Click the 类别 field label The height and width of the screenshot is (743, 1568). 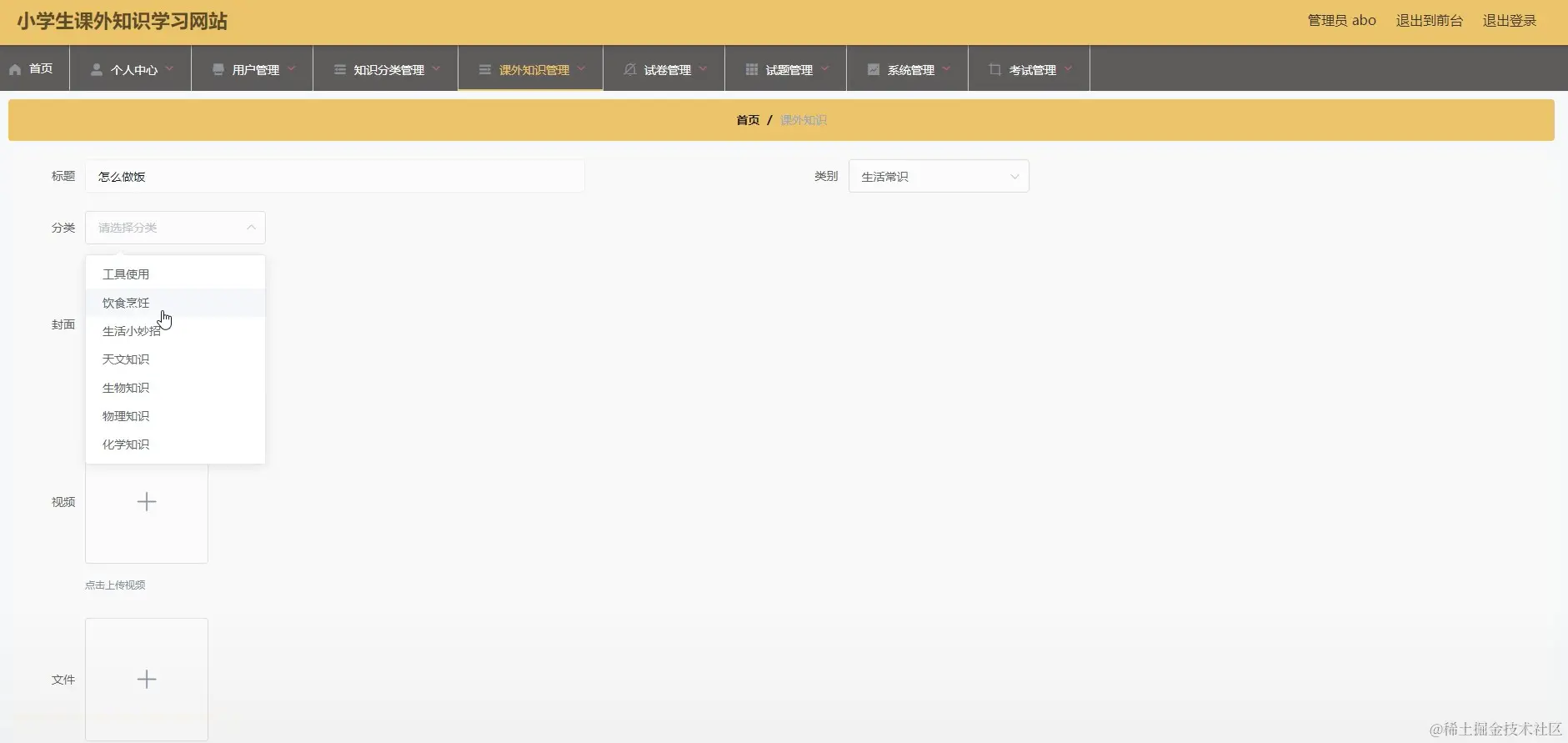click(x=826, y=176)
